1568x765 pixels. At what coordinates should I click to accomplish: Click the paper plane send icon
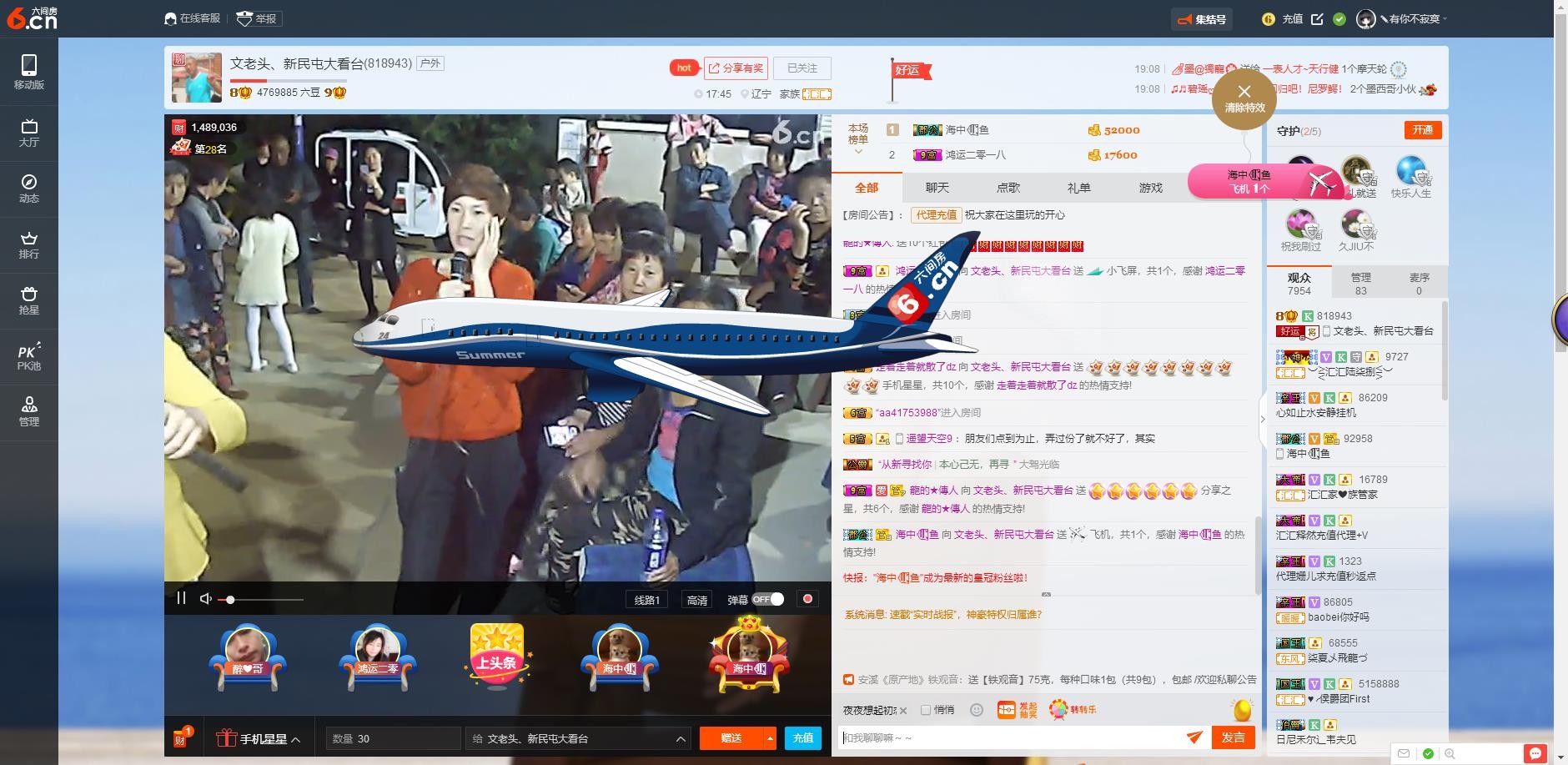(1195, 737)
